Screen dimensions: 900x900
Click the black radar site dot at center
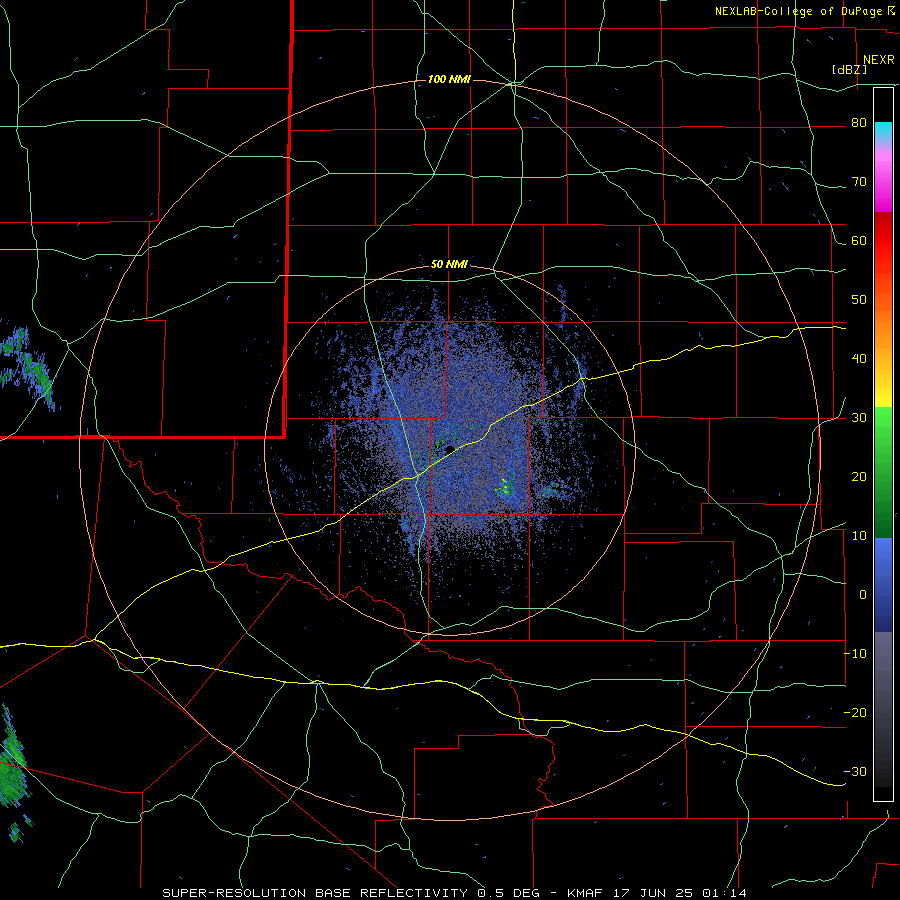[450, 449]
